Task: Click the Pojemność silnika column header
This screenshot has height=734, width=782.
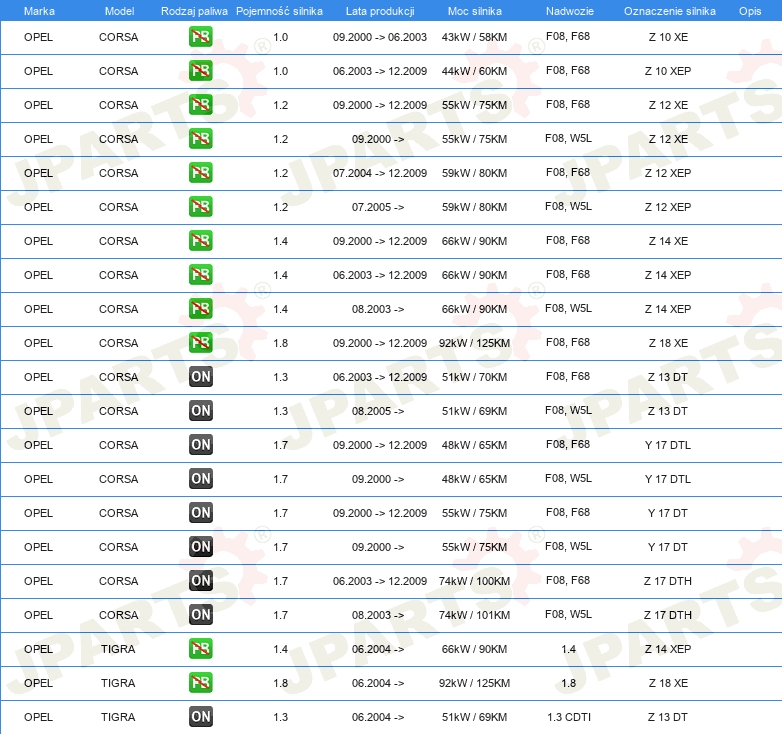Action: coord(279,11)
